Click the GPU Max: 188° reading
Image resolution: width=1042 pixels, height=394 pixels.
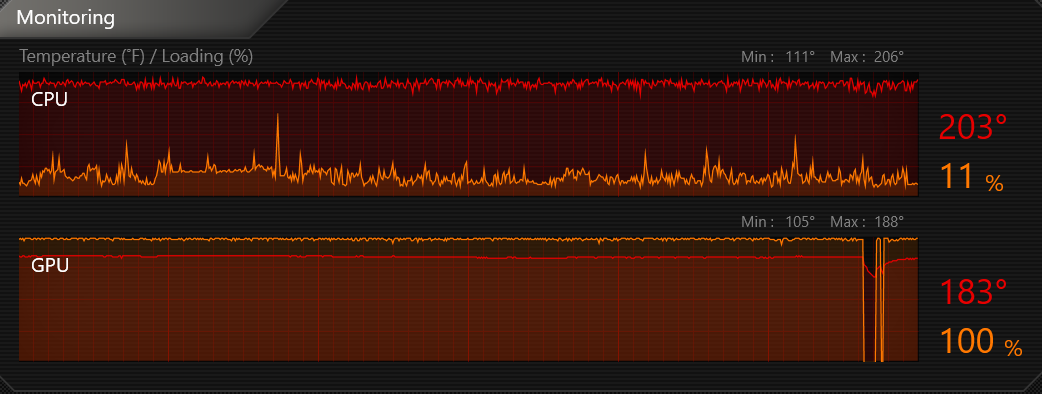pos(867,222)
